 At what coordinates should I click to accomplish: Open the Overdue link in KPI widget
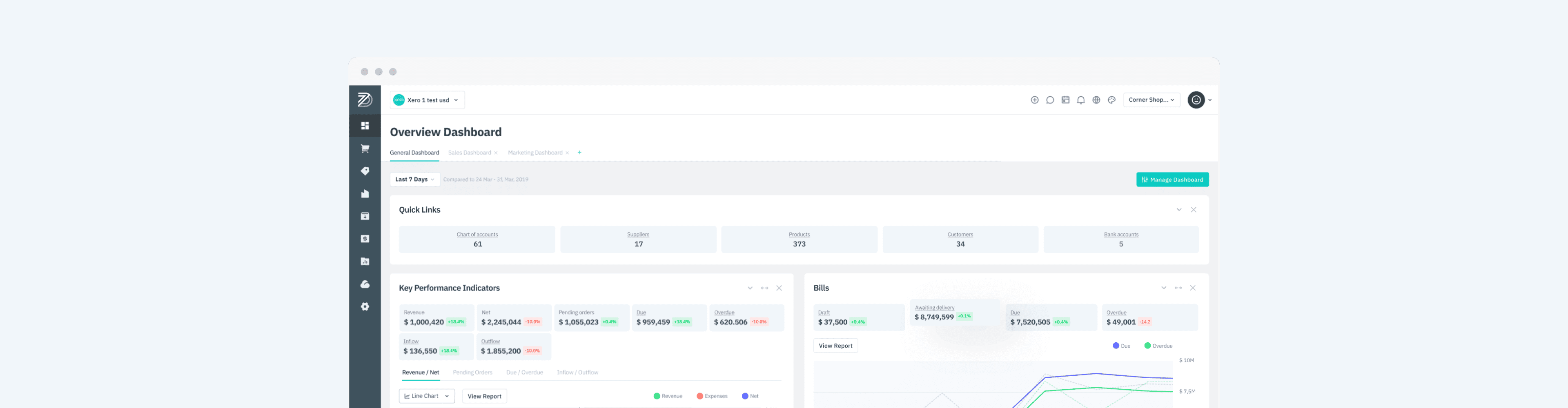tap(724, 313)
